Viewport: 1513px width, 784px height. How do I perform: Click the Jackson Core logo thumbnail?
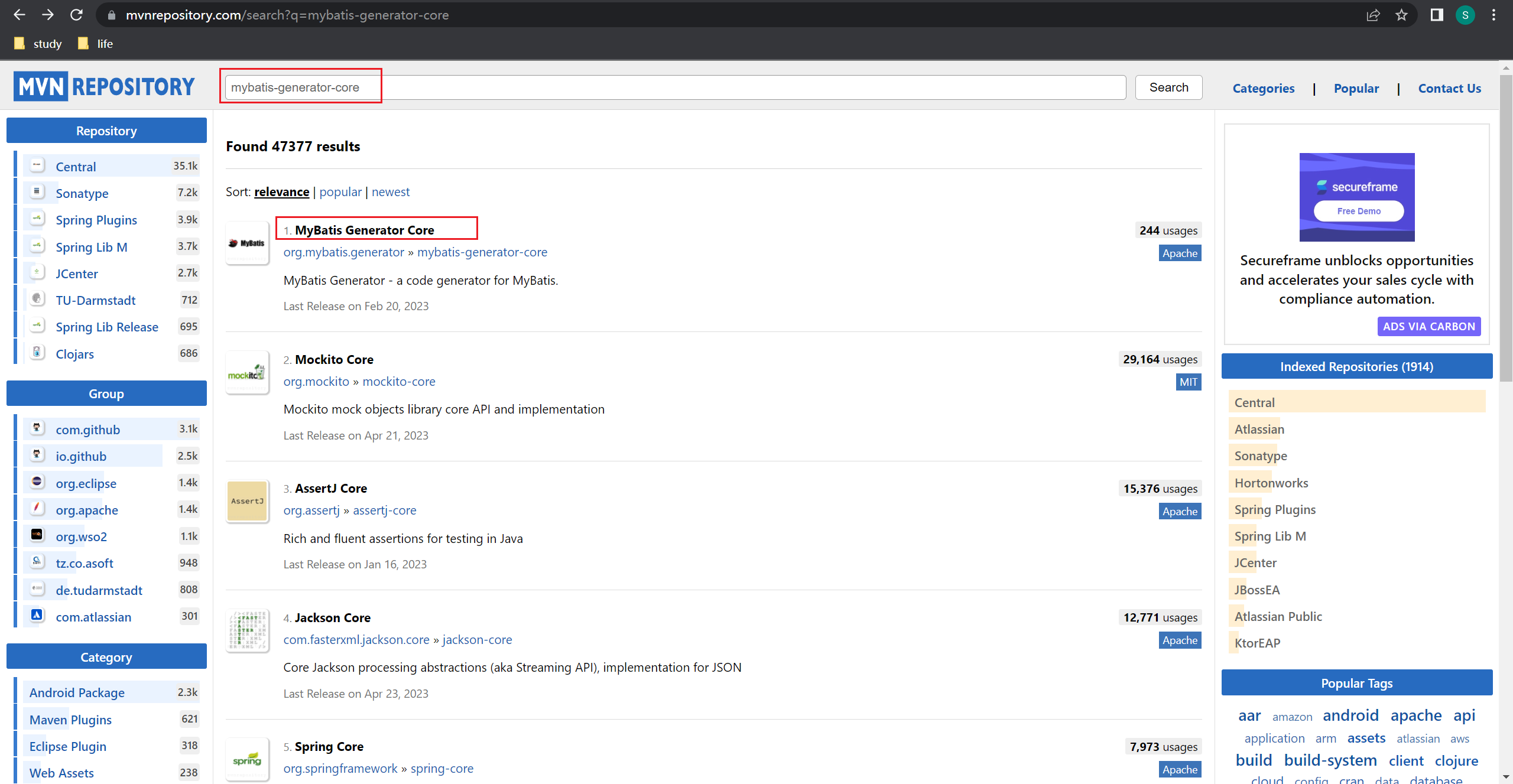click(248, 630)
